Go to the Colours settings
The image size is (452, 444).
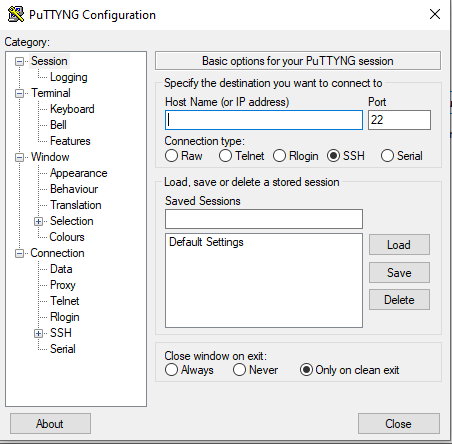pyautogui.click(x=67, y=237)
